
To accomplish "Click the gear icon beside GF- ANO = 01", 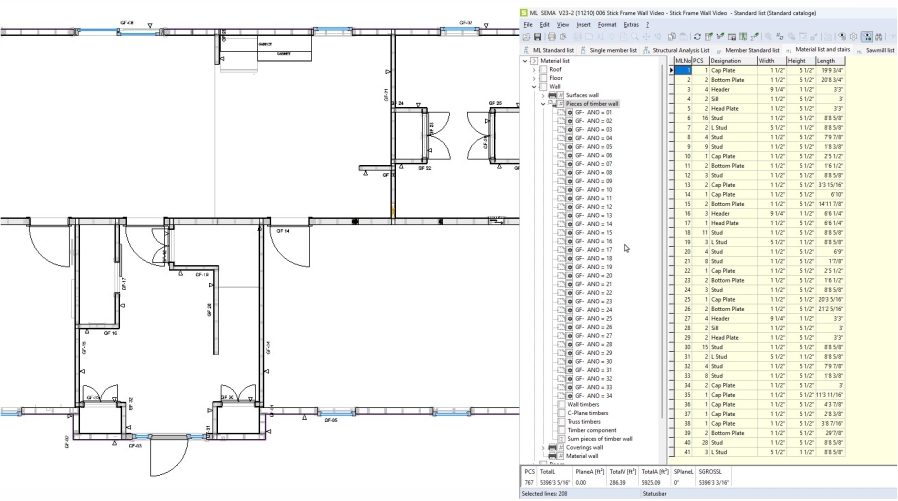I will click(x=569, y=113).
